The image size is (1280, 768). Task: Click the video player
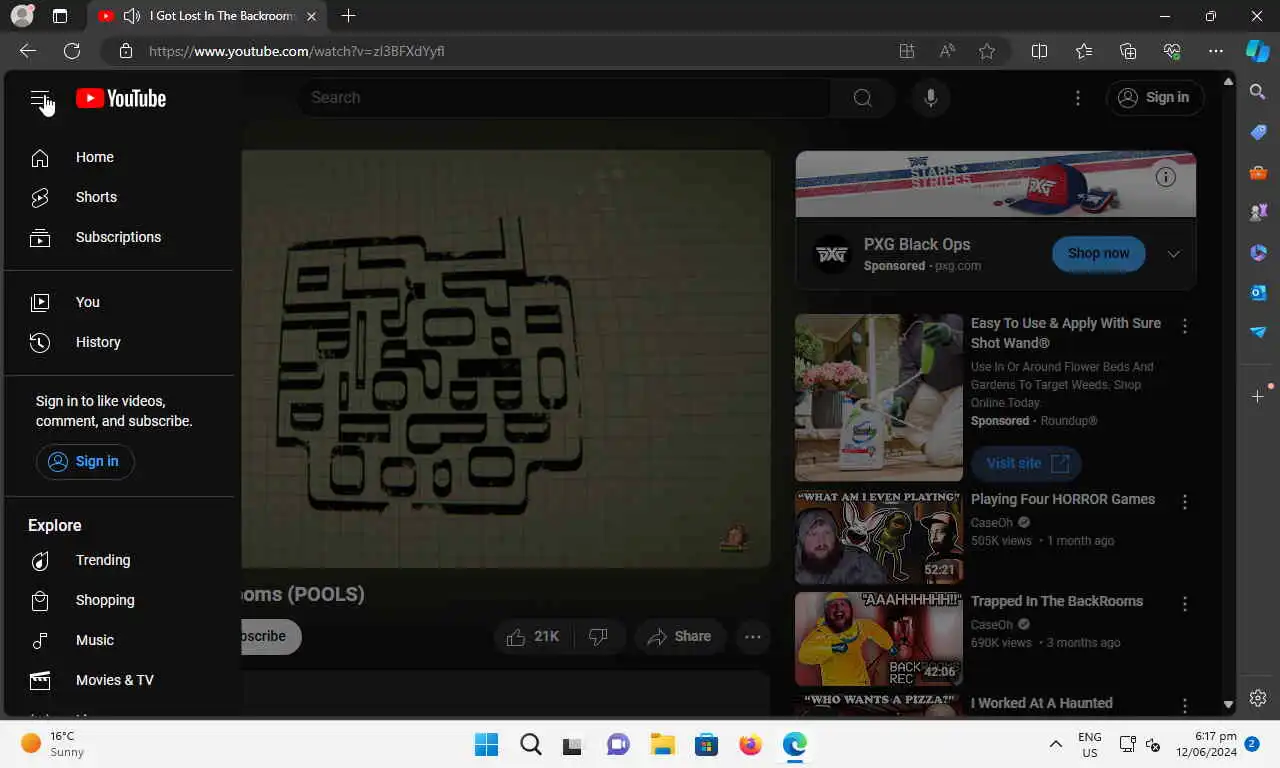[x=506, y=359]
